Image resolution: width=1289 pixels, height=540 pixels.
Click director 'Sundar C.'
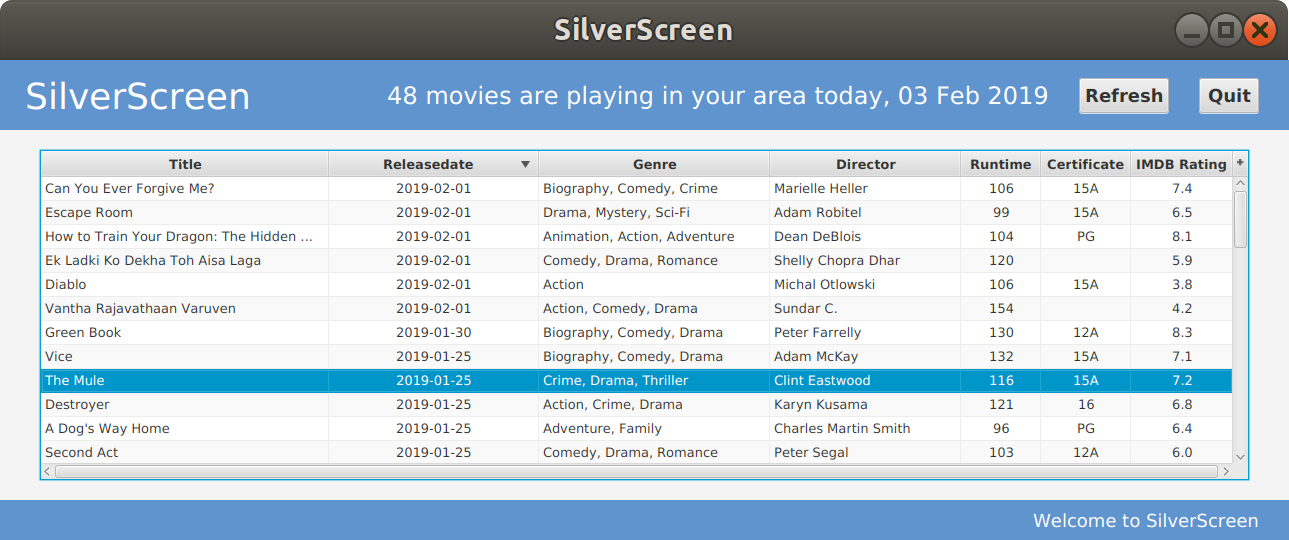(x=806, y=308)
